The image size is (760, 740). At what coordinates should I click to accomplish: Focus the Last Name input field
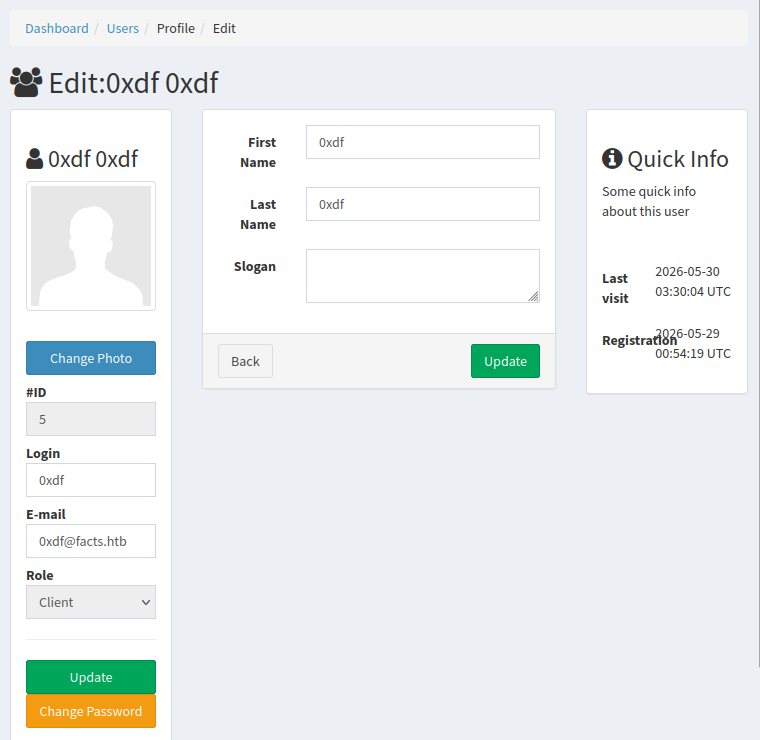pyautogui.click(x=423, y=204)
